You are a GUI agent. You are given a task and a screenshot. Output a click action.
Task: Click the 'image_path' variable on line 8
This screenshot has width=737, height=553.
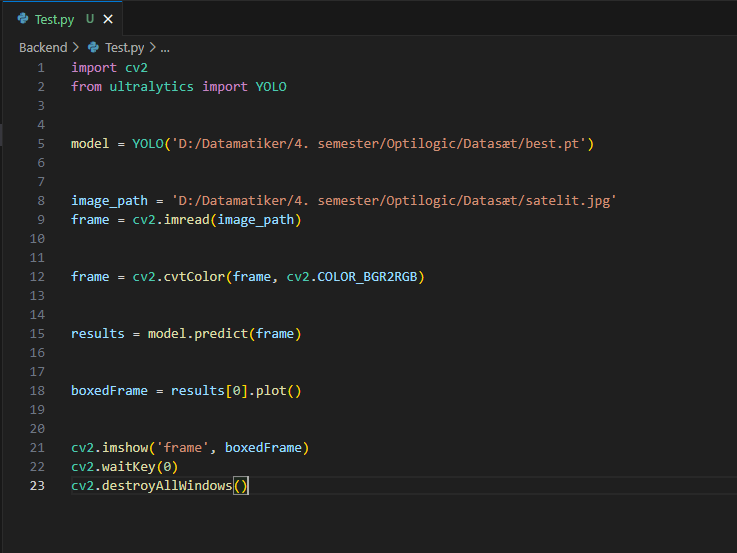[x=110, y=201]
